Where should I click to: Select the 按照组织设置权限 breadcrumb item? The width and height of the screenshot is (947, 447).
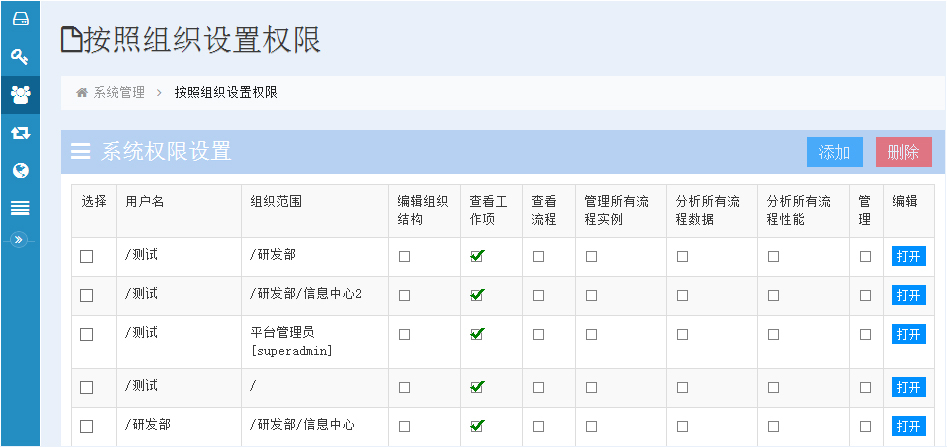tap(226, 93)
